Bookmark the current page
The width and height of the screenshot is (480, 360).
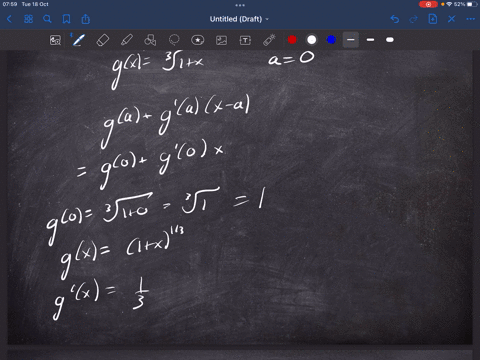point(66,19)
